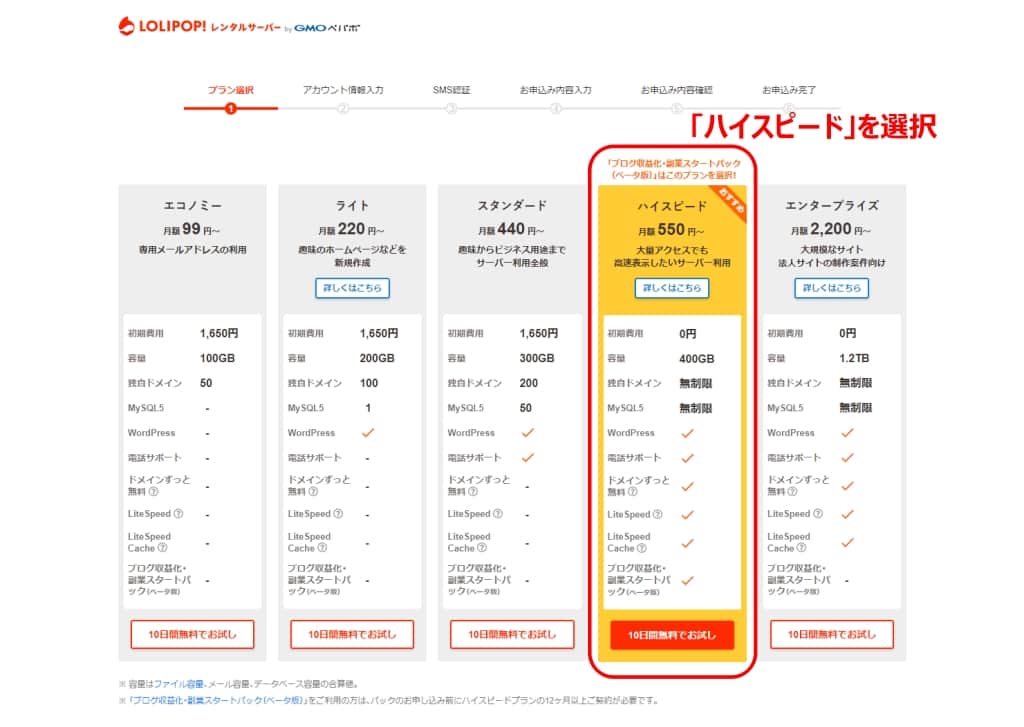The image size is (1024, 727).
Task: Open LiteSpeed help icon in ハイスピード plan
Action: [658, 515]
